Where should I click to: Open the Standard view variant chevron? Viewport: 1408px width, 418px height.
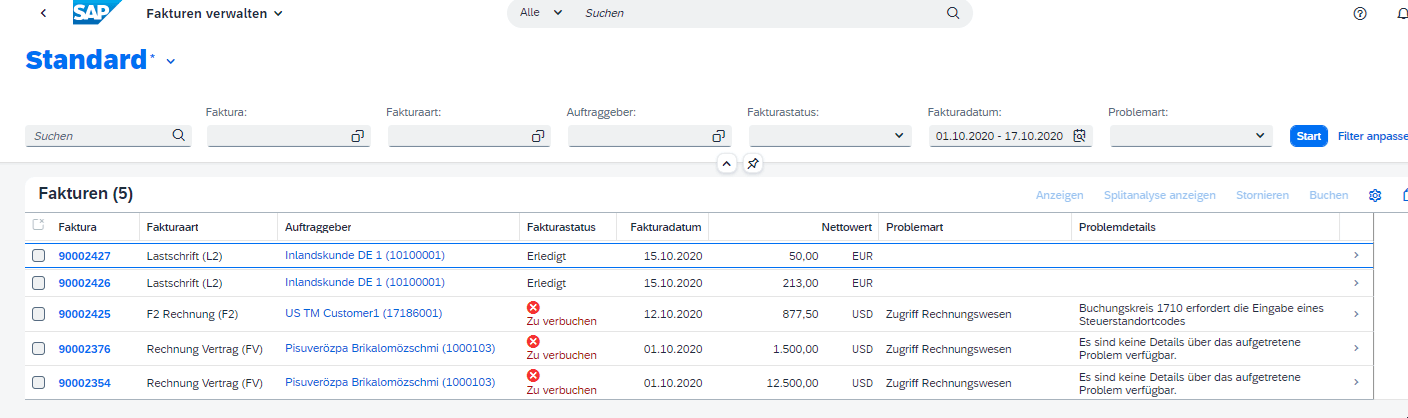171,62
